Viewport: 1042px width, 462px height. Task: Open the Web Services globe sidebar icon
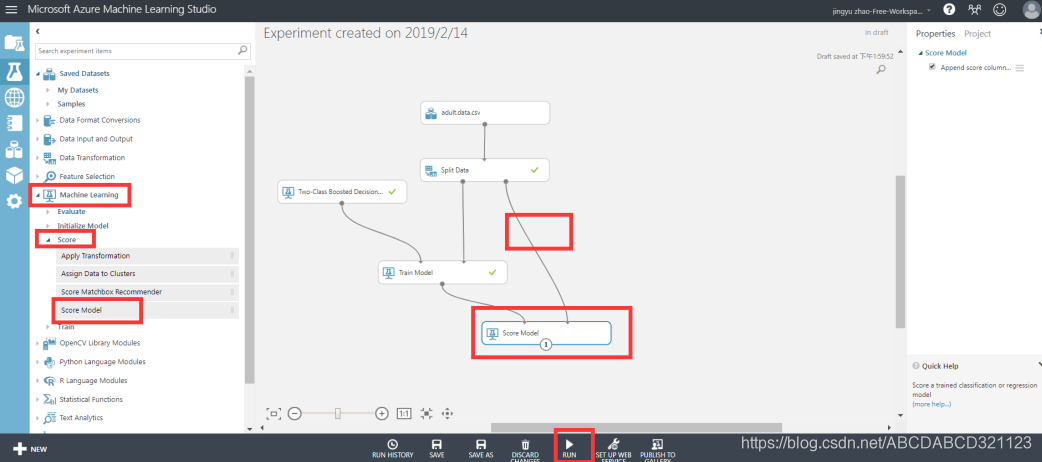15,98
